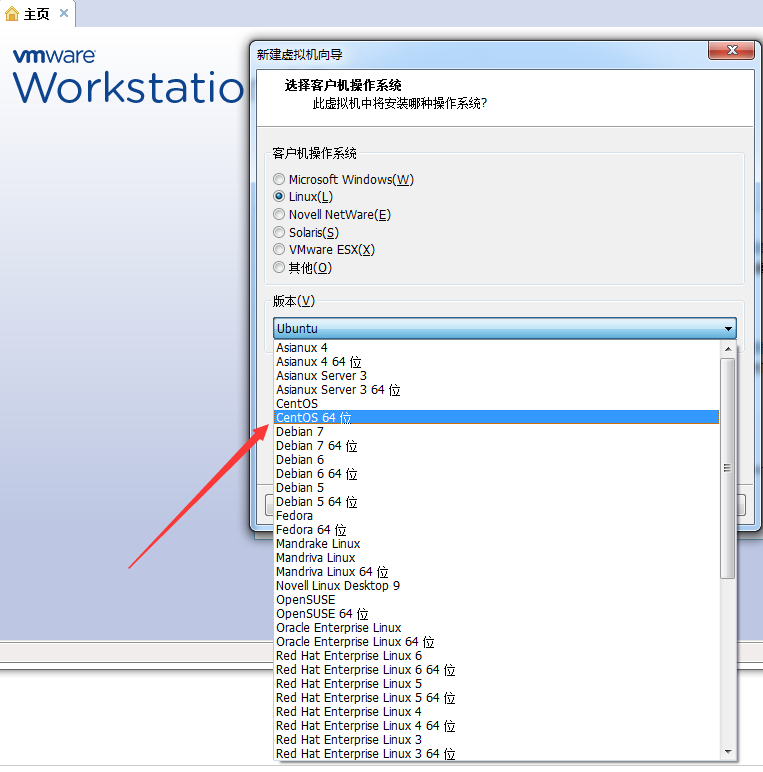Choose CentOS 64 位 from the version list
763x772 pixels.
pyautogui.click(x=314, y=418)
